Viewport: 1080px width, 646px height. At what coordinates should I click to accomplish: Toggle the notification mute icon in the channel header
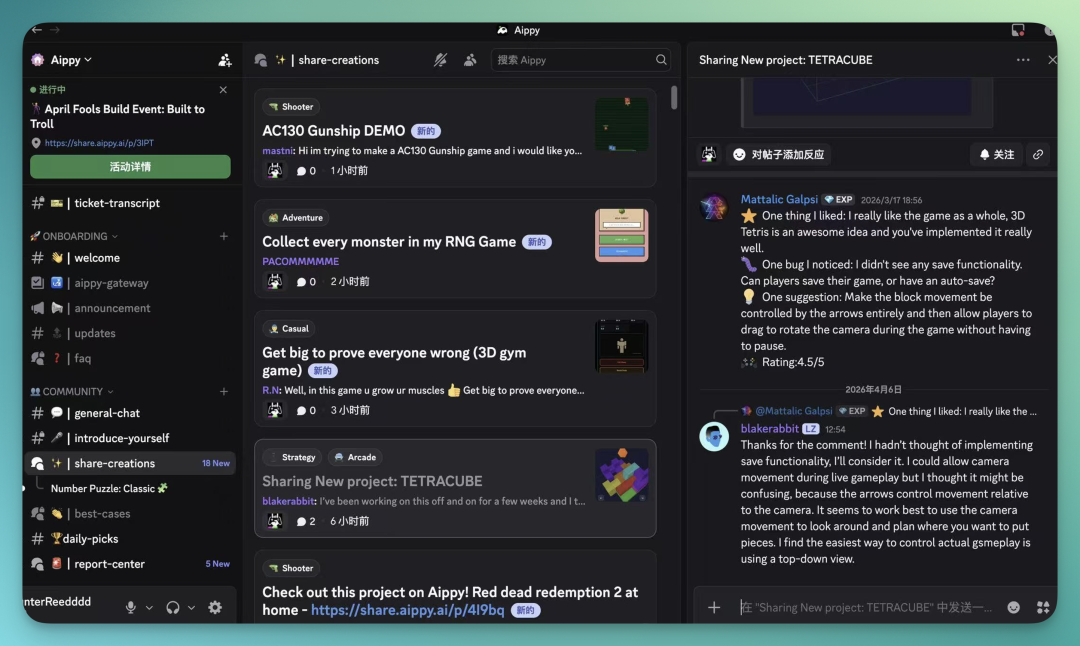(440, 60)
